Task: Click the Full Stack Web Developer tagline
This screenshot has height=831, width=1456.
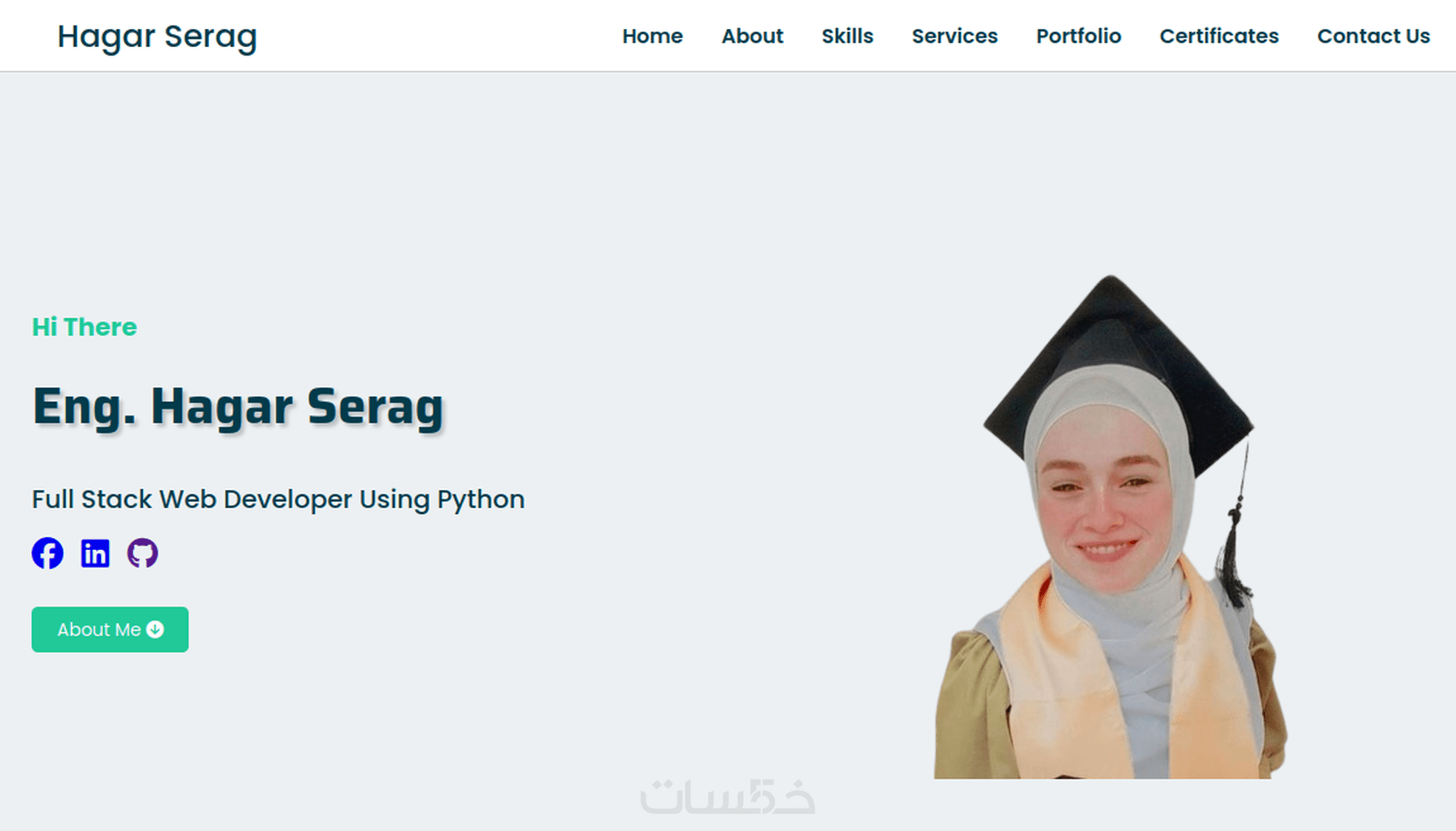Action: [x=277, y=499]
